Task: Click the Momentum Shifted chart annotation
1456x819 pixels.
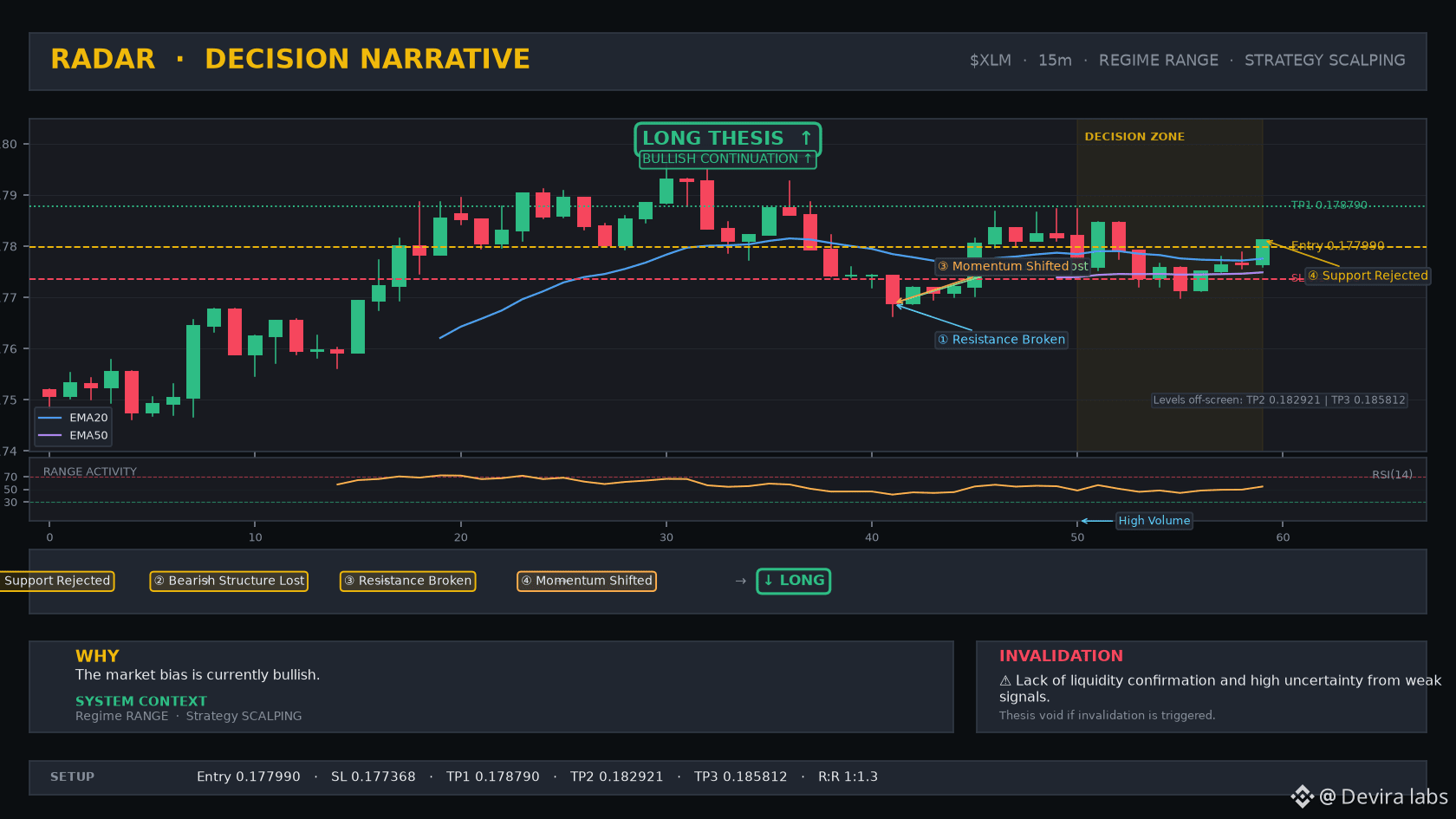Action: click(x=1003, y=266)
